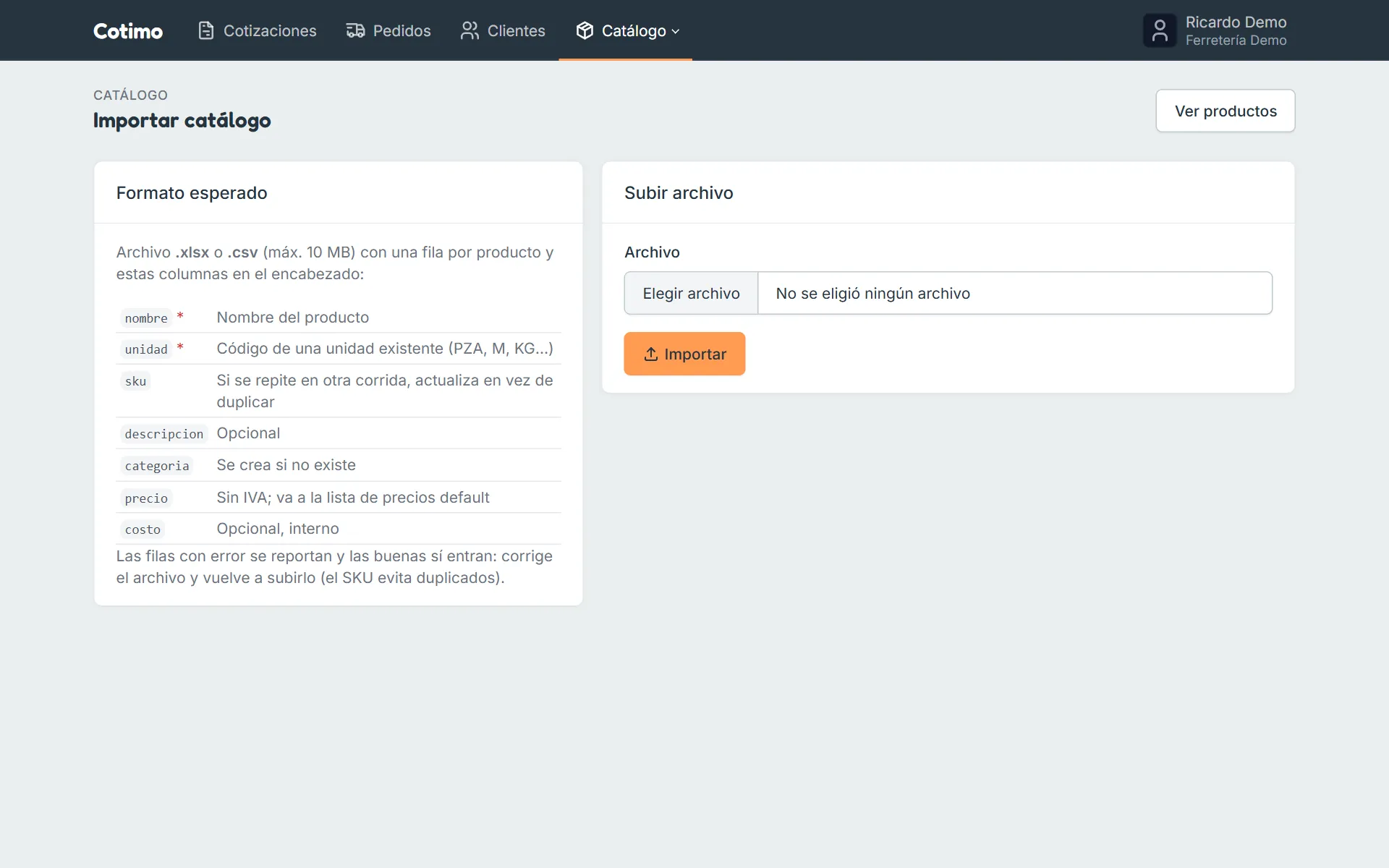Image resolution: width=1389 pixels, height=868 pixels.
Task: Click the Ricardo Demo user name
Action: 1236,22
